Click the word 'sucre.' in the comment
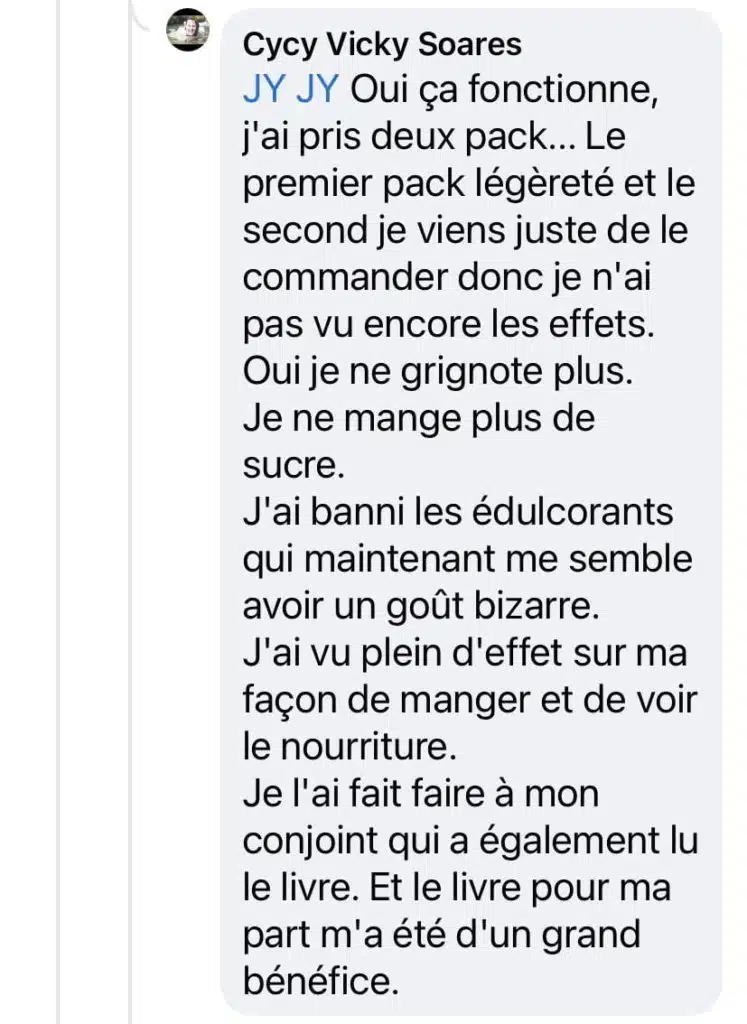The height and width of the screenshot is (1024, 747). tap(293, 466)
